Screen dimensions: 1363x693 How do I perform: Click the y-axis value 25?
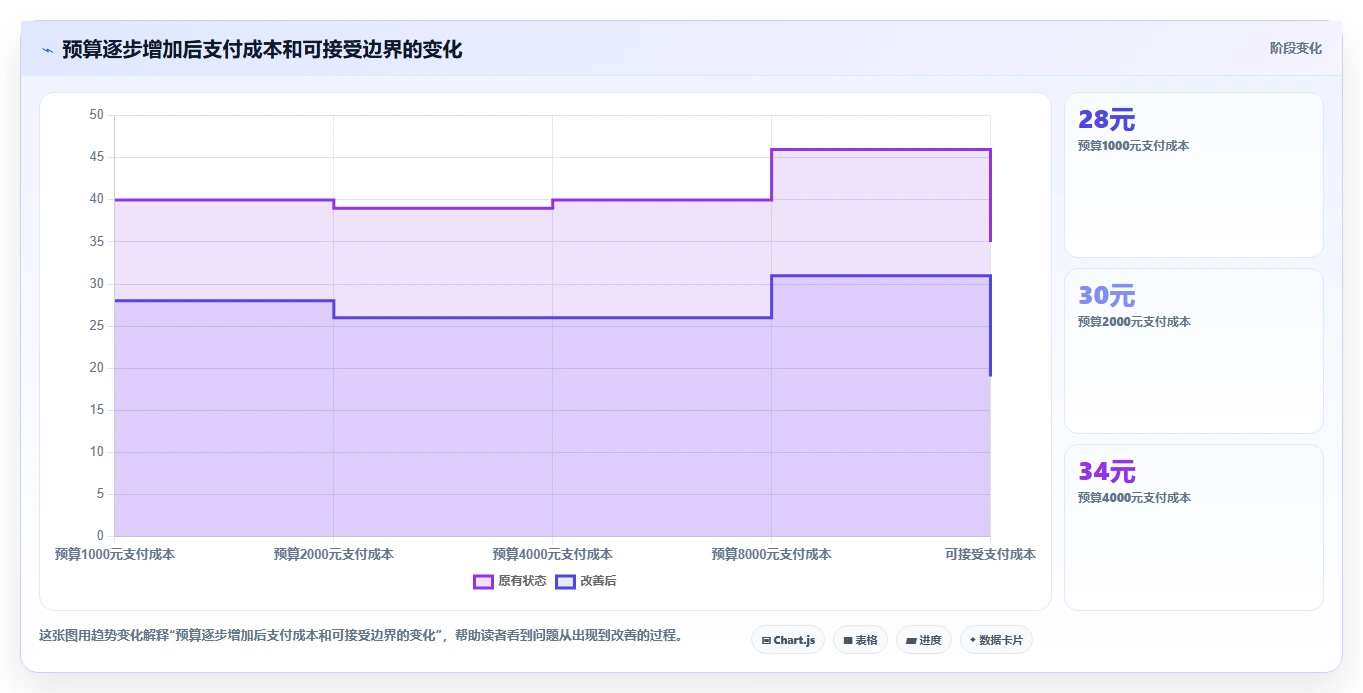[x=97, y=326]
